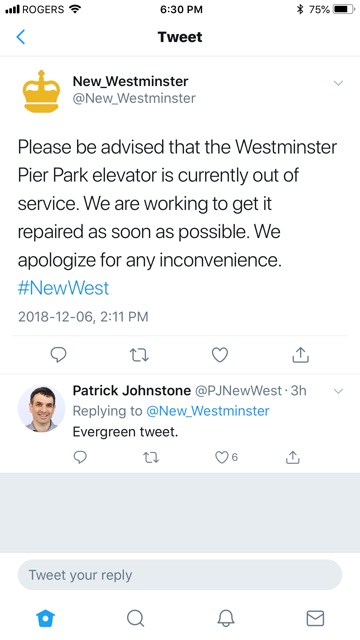This screenshot has width=360, height=640.
Task: Share Patrick Johnstone's reply
Action: 292,457
